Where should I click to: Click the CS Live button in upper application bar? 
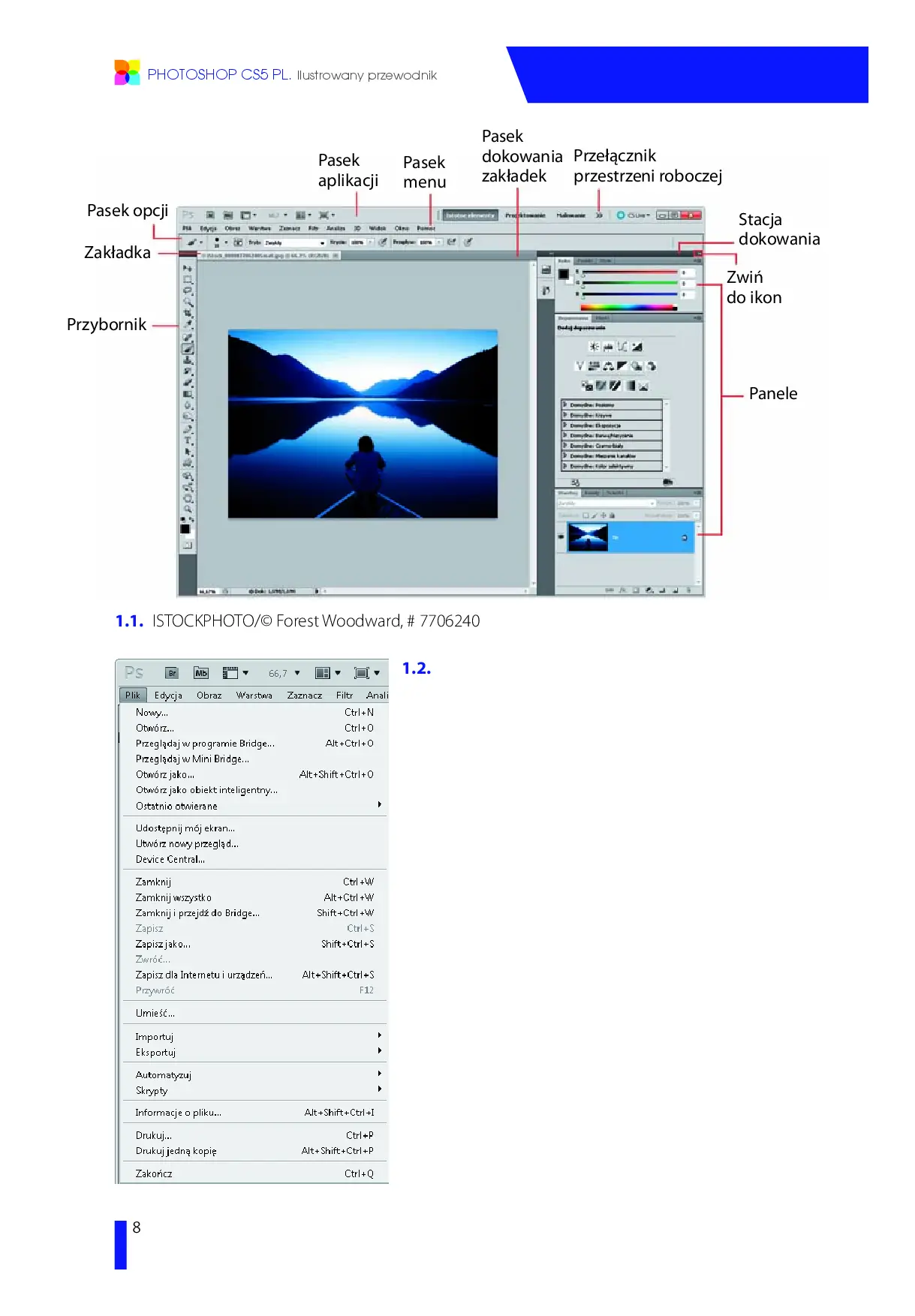point(634,215)
